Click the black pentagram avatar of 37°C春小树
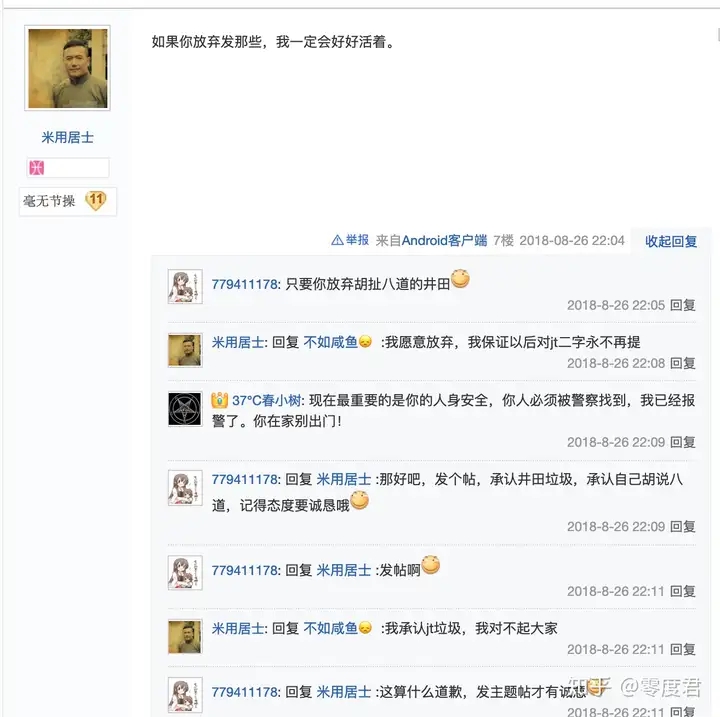The height and width of the screenshot is (717, 720). (x=185, y=408)
